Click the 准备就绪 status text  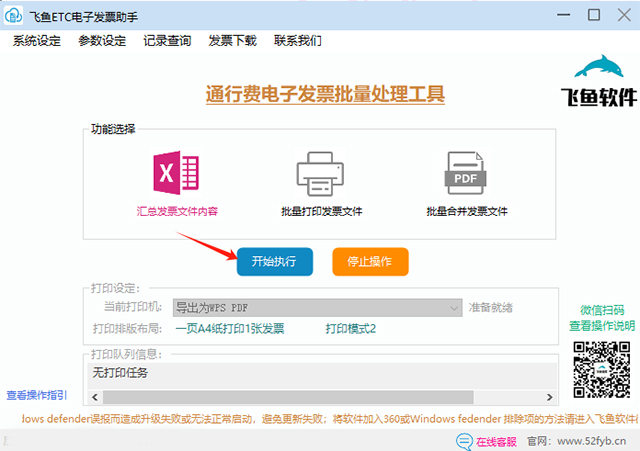491,308
